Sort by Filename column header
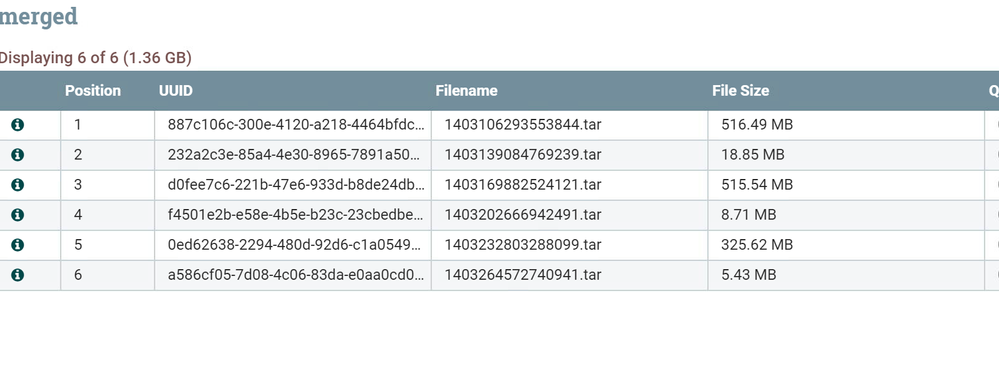The width and height of the screenshot is (999, 373). click(466, 91)
